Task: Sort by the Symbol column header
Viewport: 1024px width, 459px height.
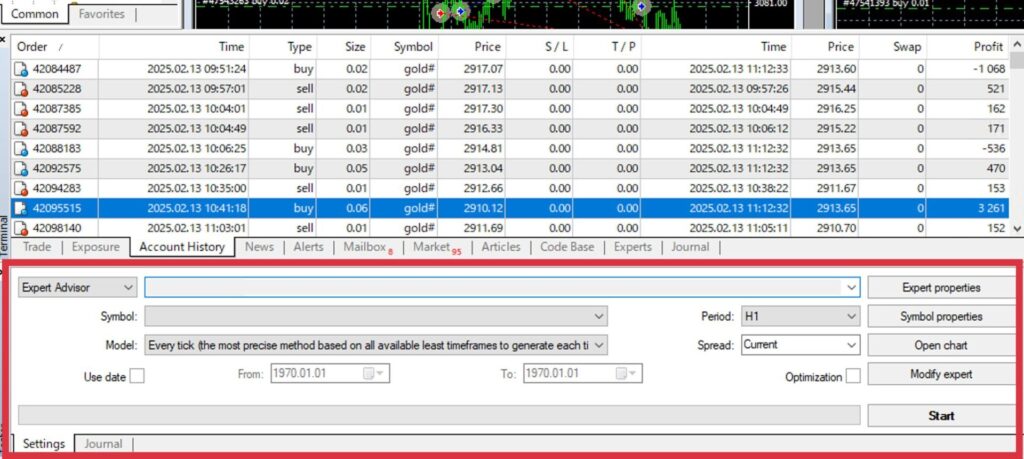Action: point(404,47)
